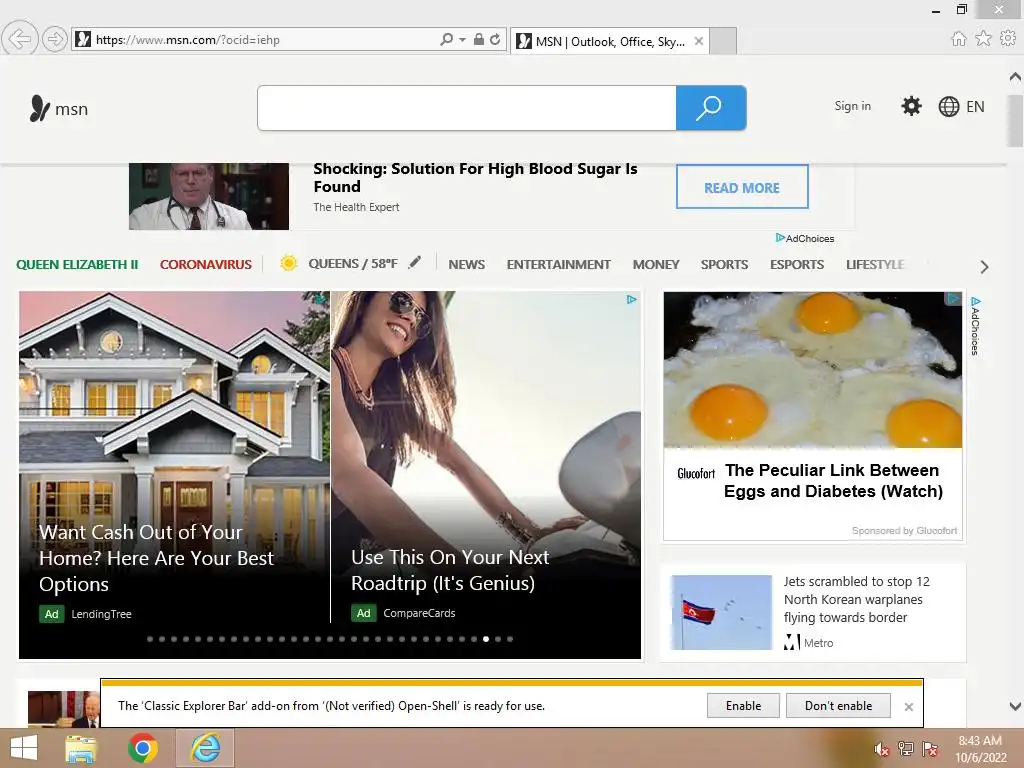Click the AdChoices link below banner ad

[x=805, y=238]
